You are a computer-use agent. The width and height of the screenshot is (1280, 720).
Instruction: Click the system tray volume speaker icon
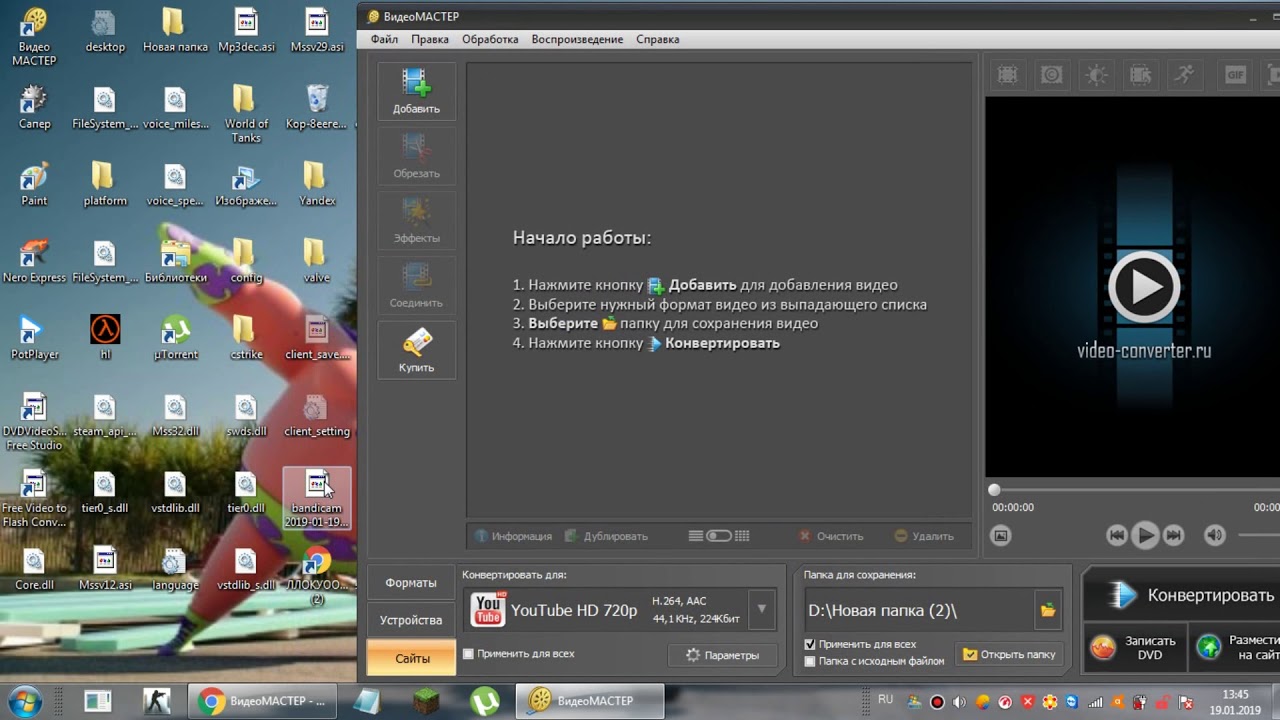960,701
